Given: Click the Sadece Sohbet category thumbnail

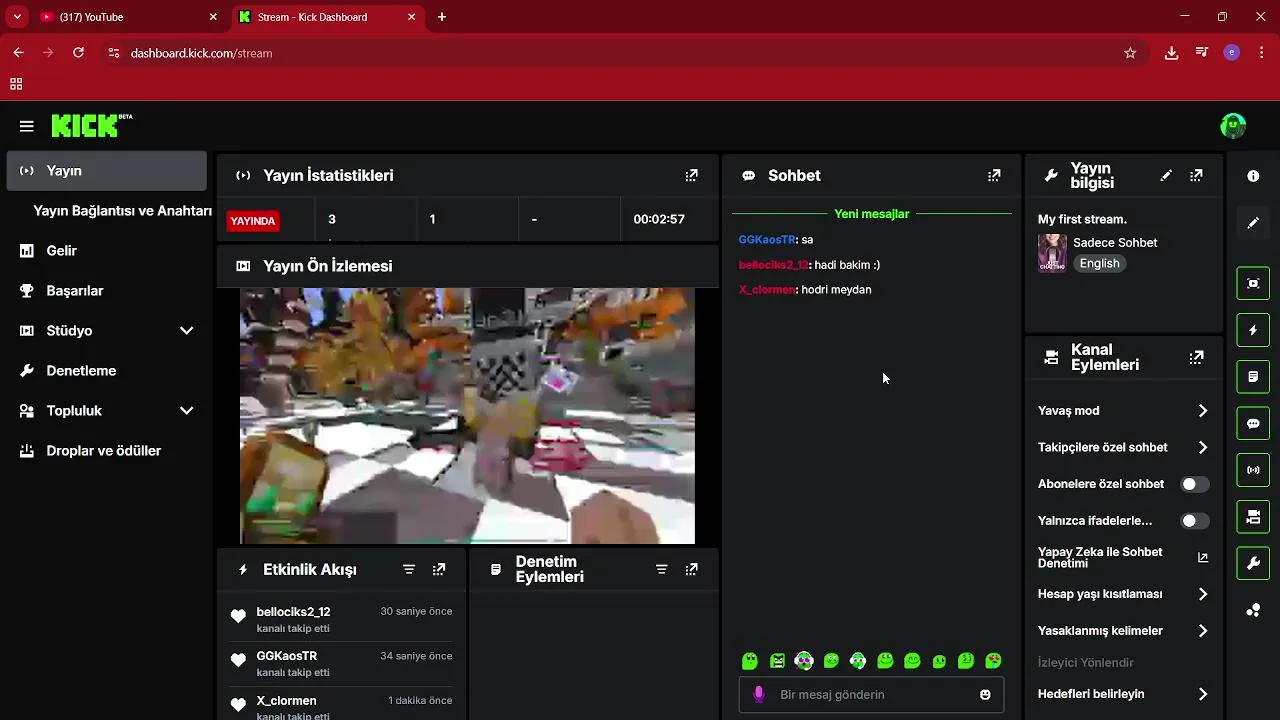Looking at the screenshot, I should click(x=1052, y=253).
